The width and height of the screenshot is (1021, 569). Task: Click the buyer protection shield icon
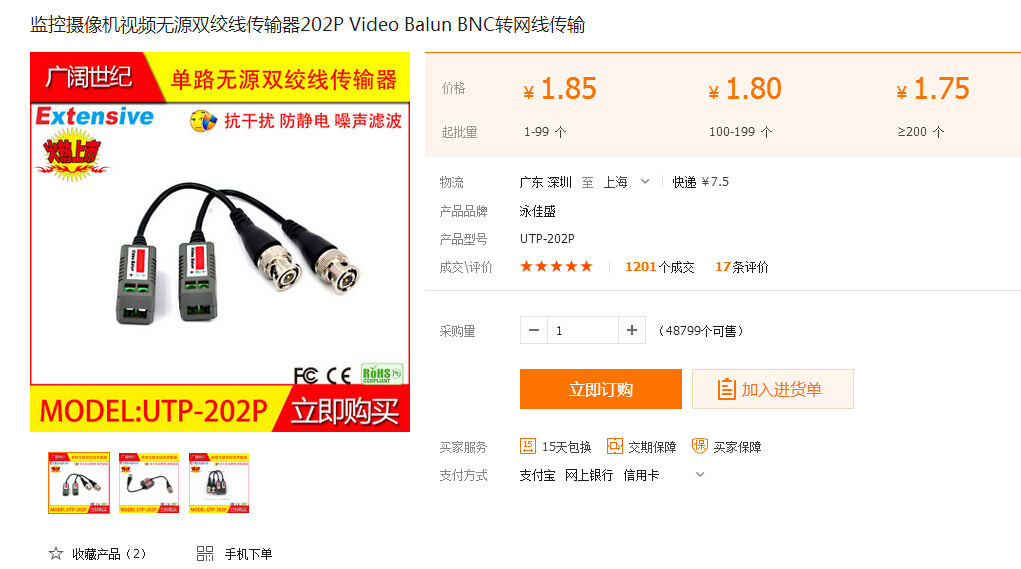pos(699,446)
